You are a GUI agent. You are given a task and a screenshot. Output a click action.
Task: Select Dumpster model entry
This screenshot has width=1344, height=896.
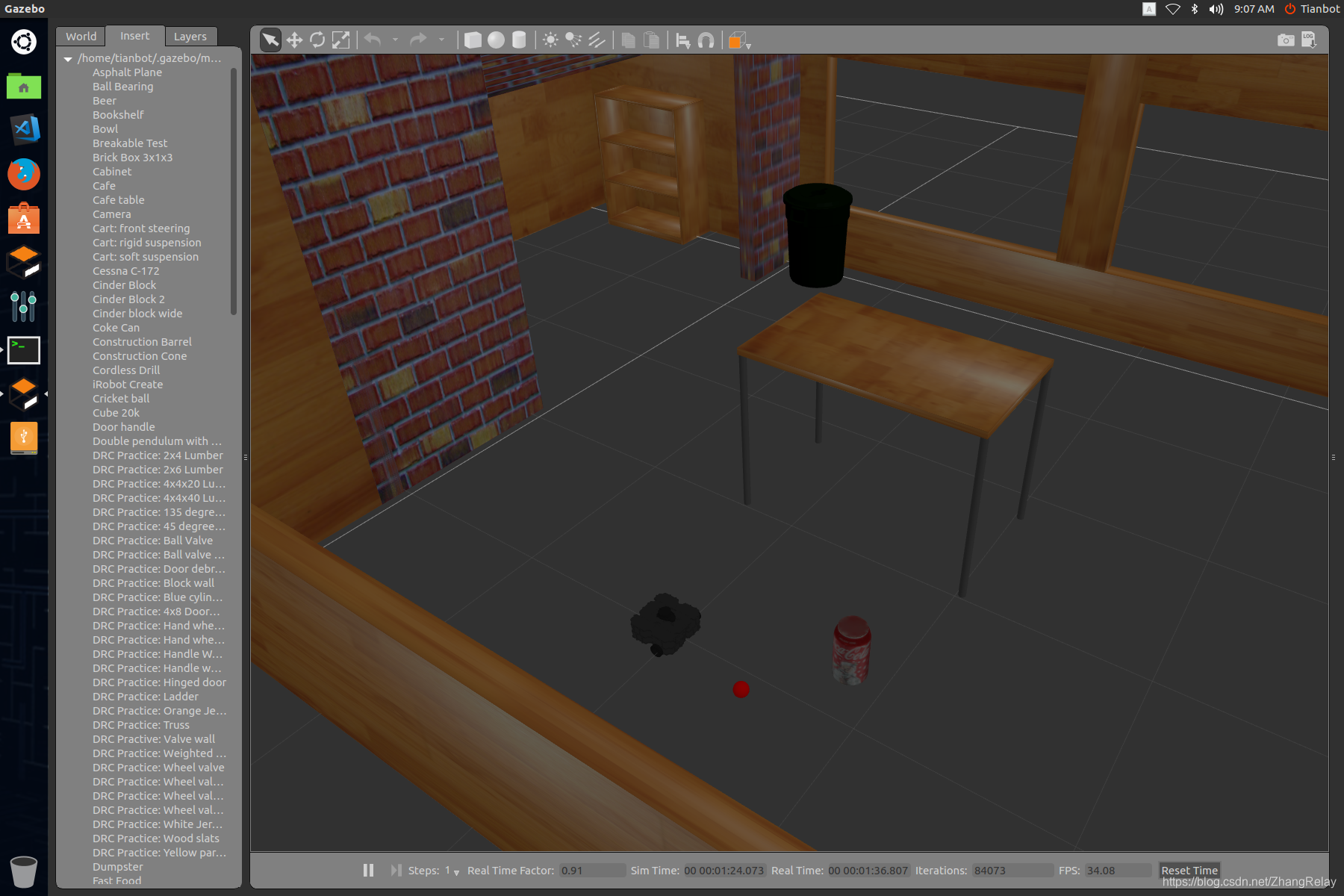(118, 867)
